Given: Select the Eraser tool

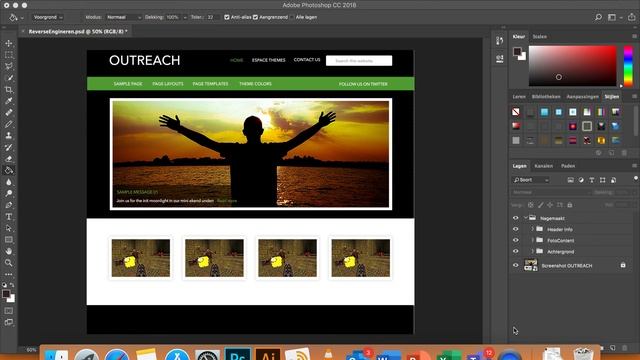Looking at the screenshot, I should (x=9, y=159).
